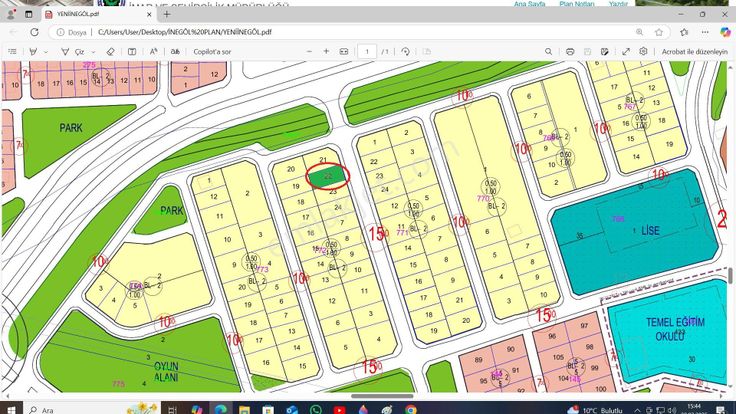
Task: Rotate the PDF page
Action: pos(406,52)
